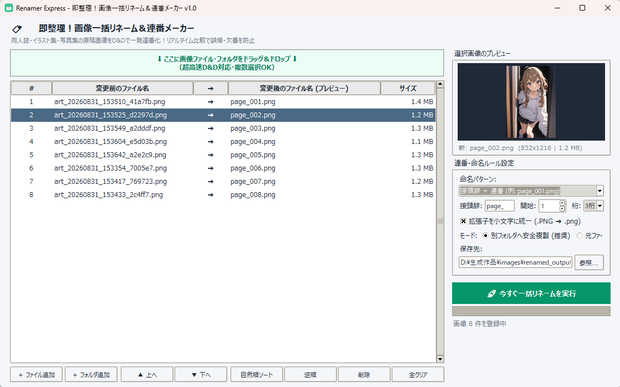The height and width of the screenshot is (387, 620).
Task: Sort by the 変更前のファイル名 column header
Action: [x=123, y=88]
